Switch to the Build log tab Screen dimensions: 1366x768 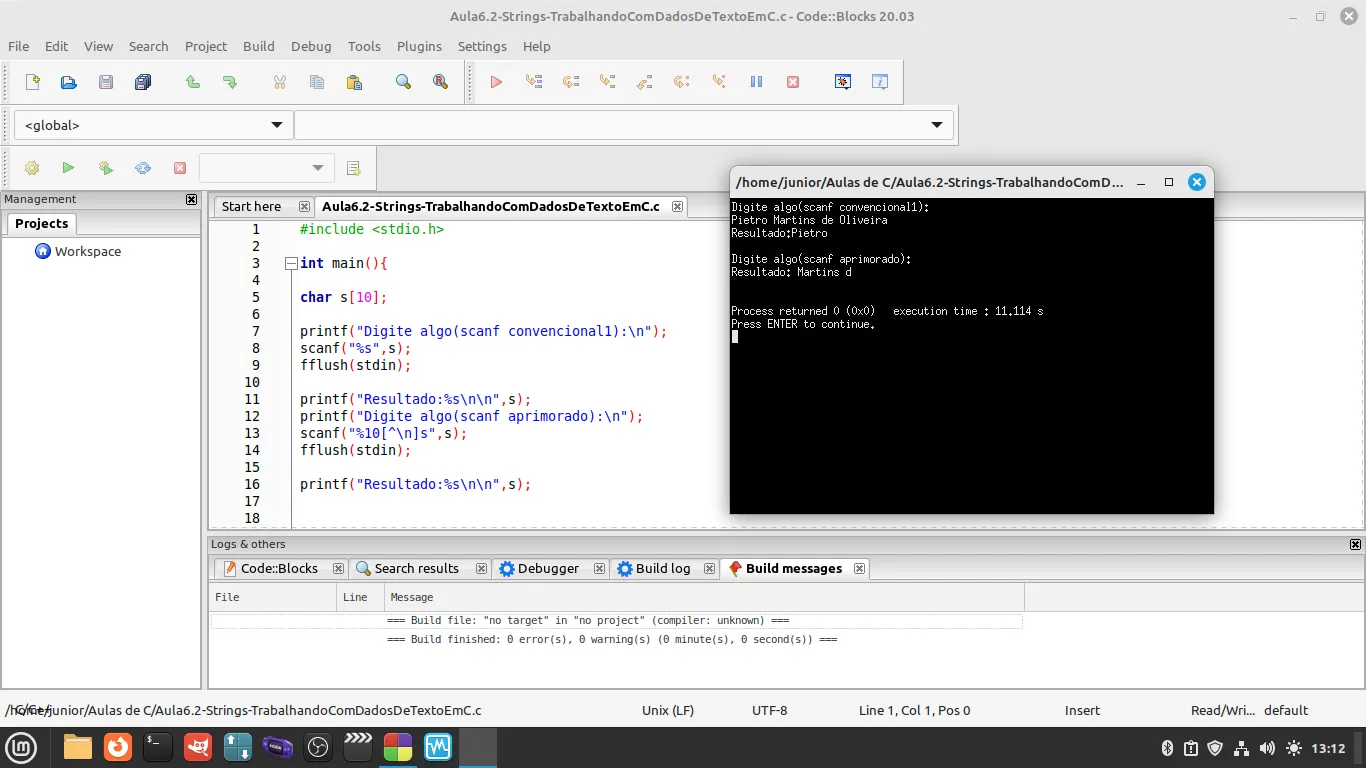pyautogui.click(x=663, y=568)
